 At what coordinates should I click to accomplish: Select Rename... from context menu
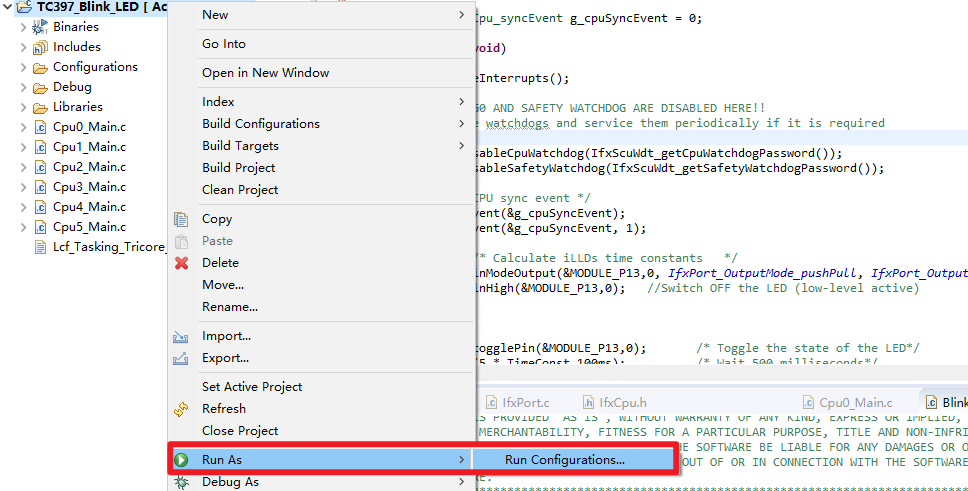click(x=321, y=307)
